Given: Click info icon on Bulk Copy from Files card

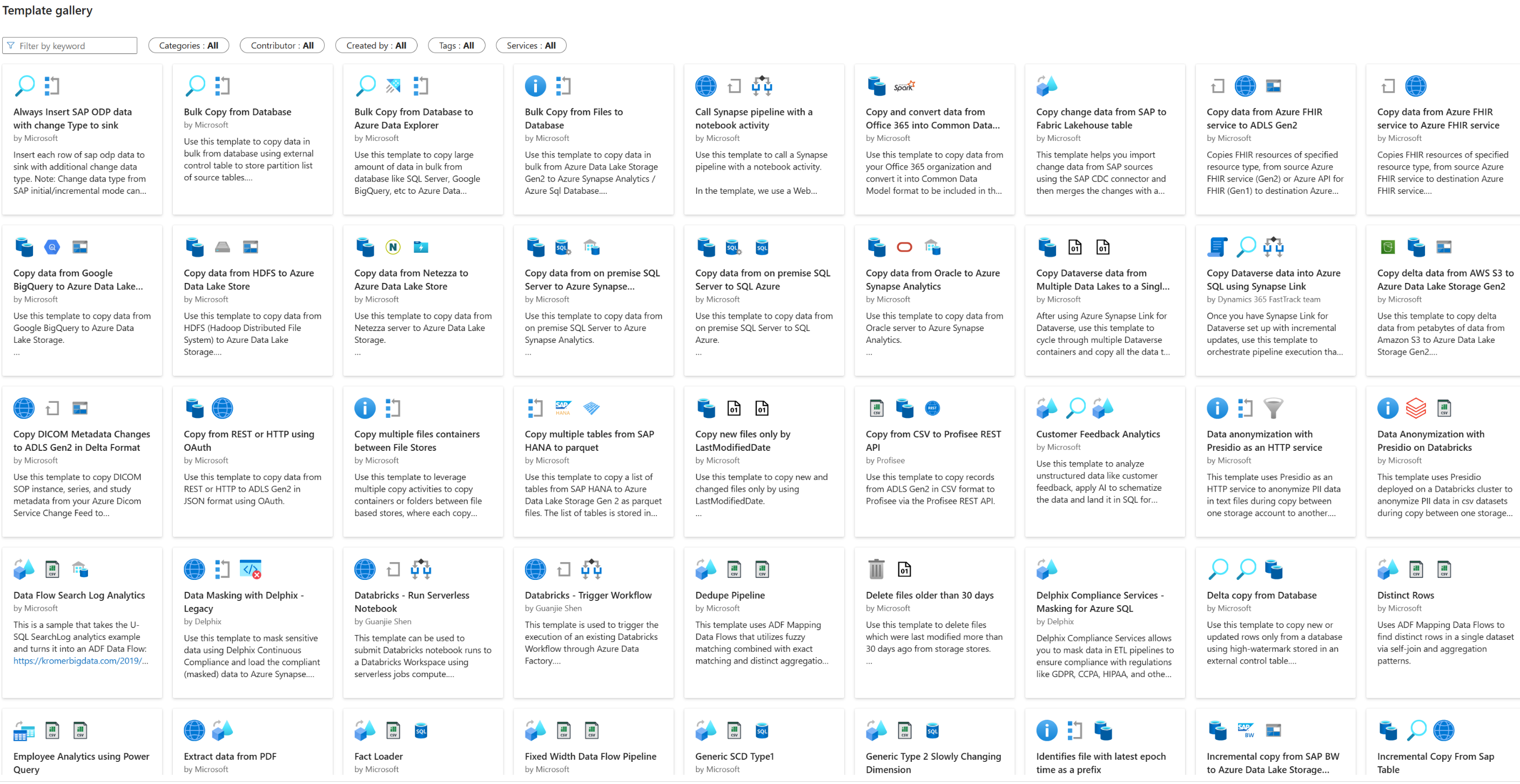Looking at the screenshot, I should [535, 86].
